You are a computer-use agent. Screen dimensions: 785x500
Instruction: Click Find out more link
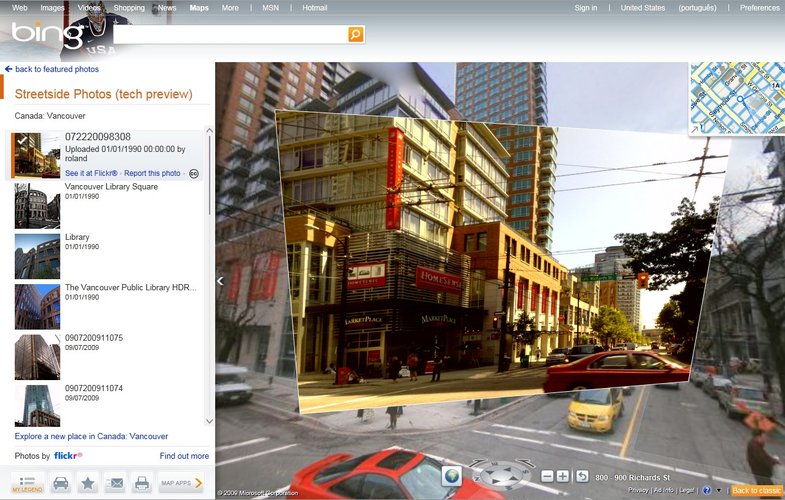(184, 456)
